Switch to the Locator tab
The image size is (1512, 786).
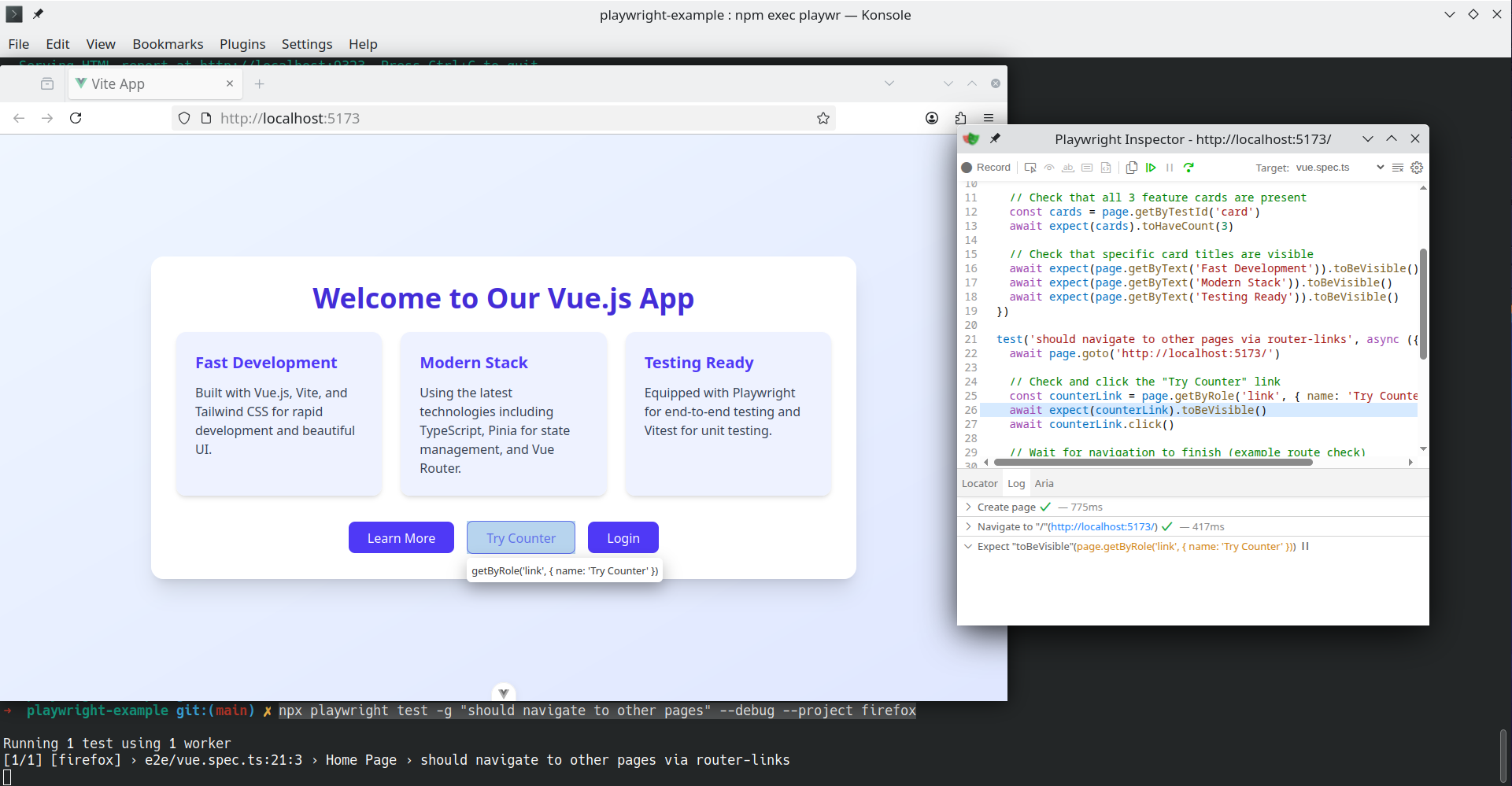point(979,484)
